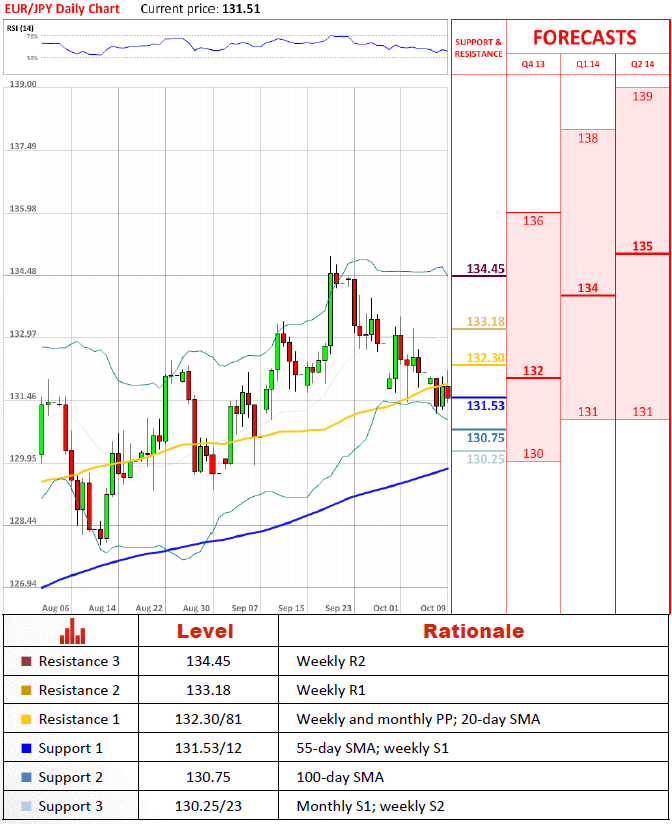Screen dimensions: 672x824
Task: Click the Support 2 steel-blue color swatch
Action: pyautogui.click(x=26, y=777)
